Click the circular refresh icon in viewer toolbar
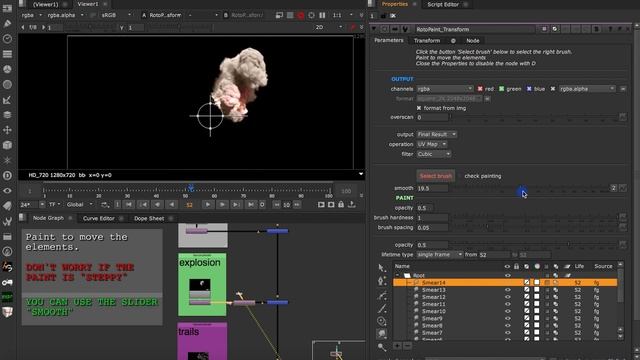This screenshot has width=640, height=360. pyautogui.click(x=311, y=15)
